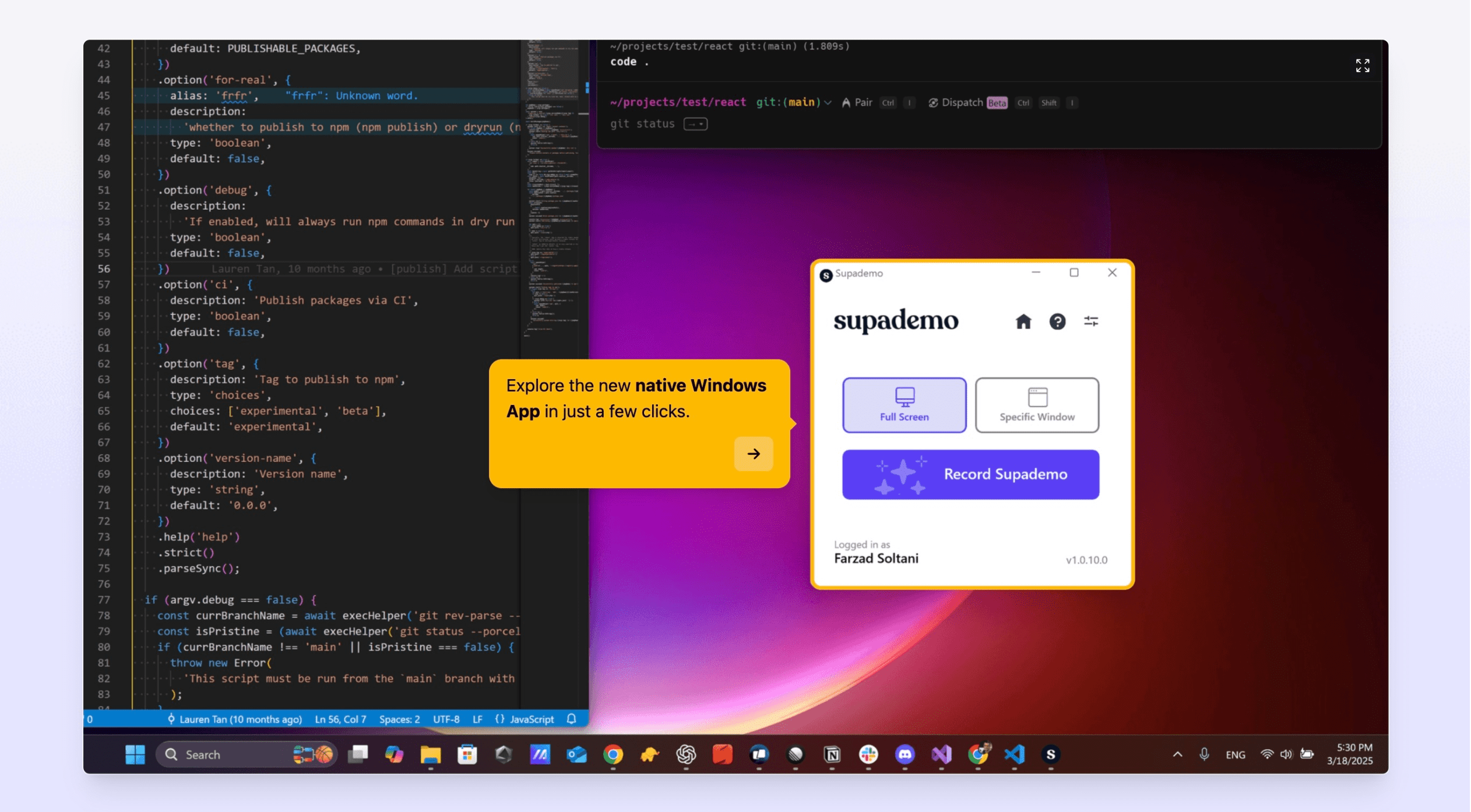1471x812 pixels.
Task: Click Farzad Soltani logged-in name
Action: click(x=876, y=559)
